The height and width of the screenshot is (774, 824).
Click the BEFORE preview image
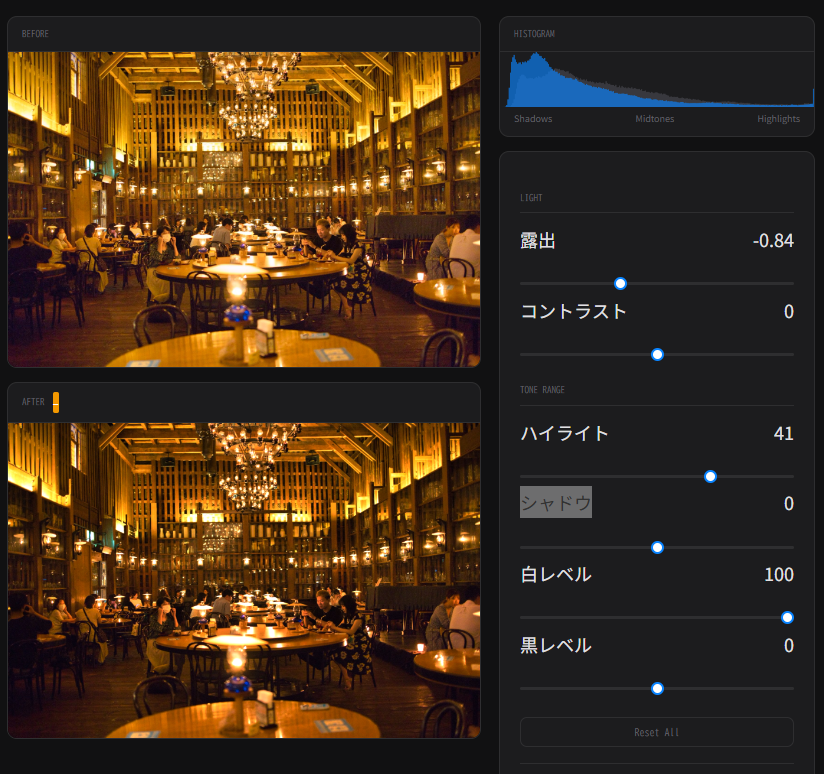(244, 209)
